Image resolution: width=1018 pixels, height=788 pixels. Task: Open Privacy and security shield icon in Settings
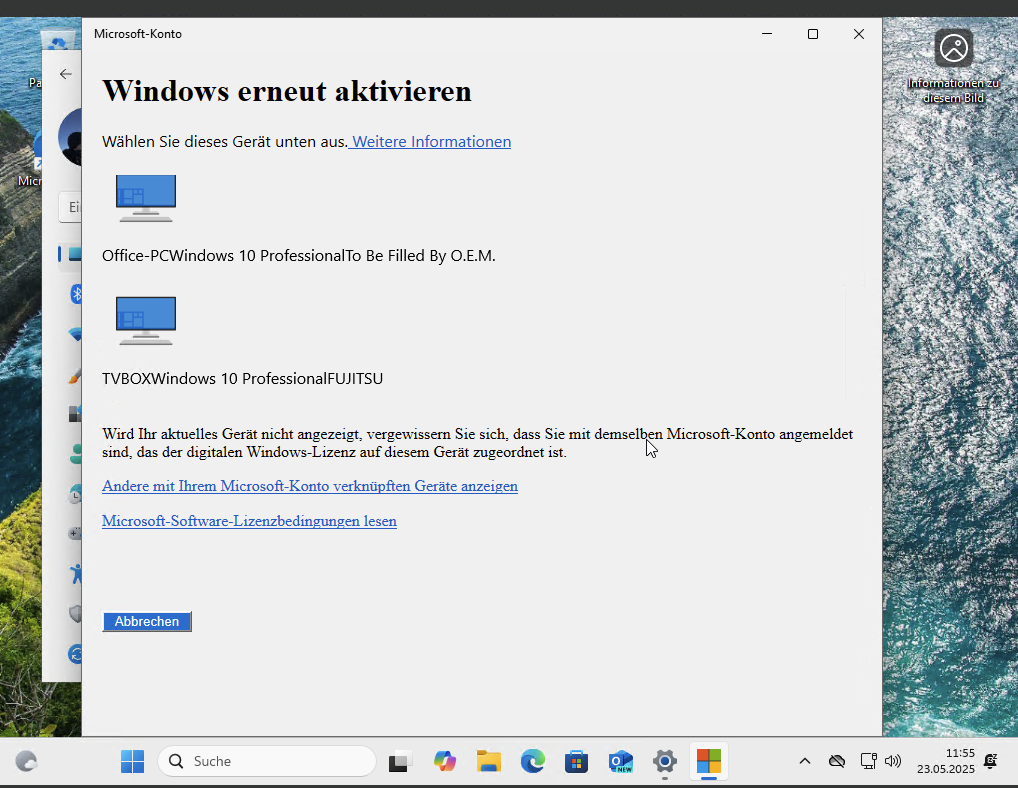pos(75,613)
